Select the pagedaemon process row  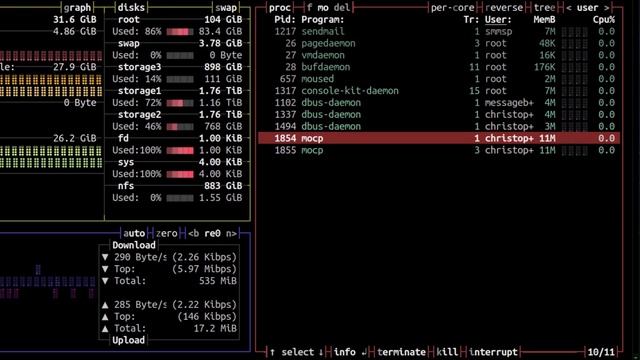coord(439,43)
